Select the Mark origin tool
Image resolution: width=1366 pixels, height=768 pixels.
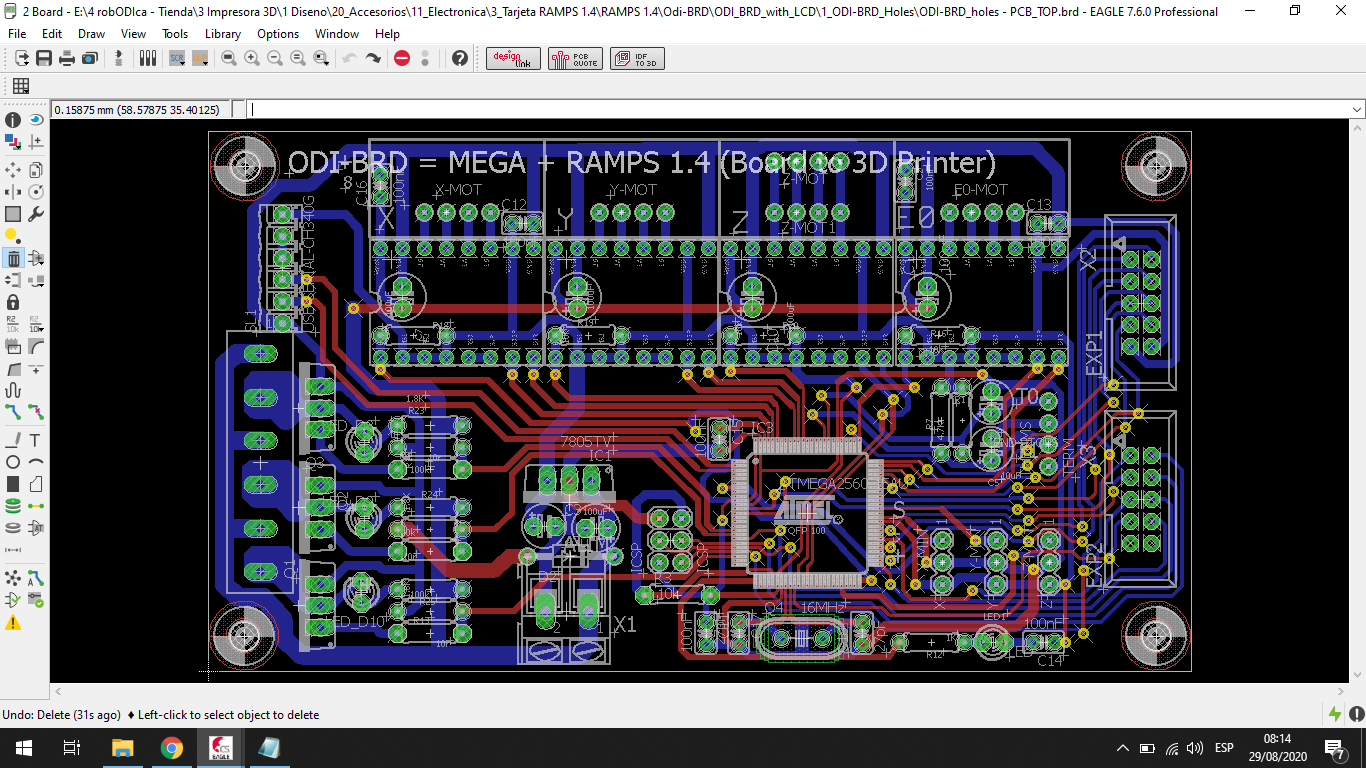[36, 143]
